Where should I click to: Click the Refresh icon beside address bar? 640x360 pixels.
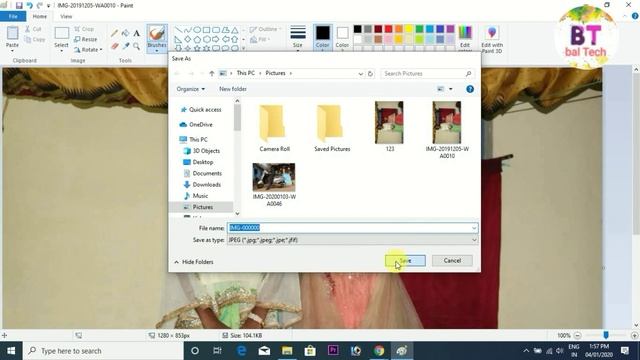pyautogui.click(x=370, y=73)
